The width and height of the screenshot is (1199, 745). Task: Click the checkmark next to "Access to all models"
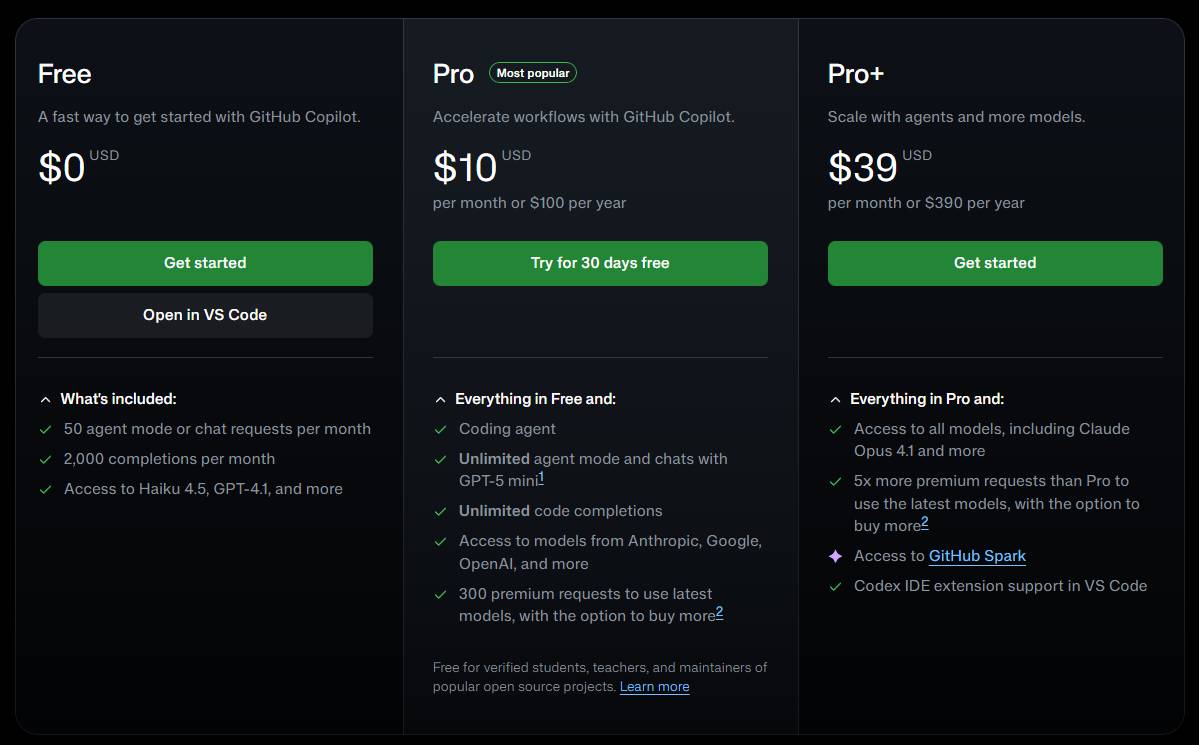836,429
